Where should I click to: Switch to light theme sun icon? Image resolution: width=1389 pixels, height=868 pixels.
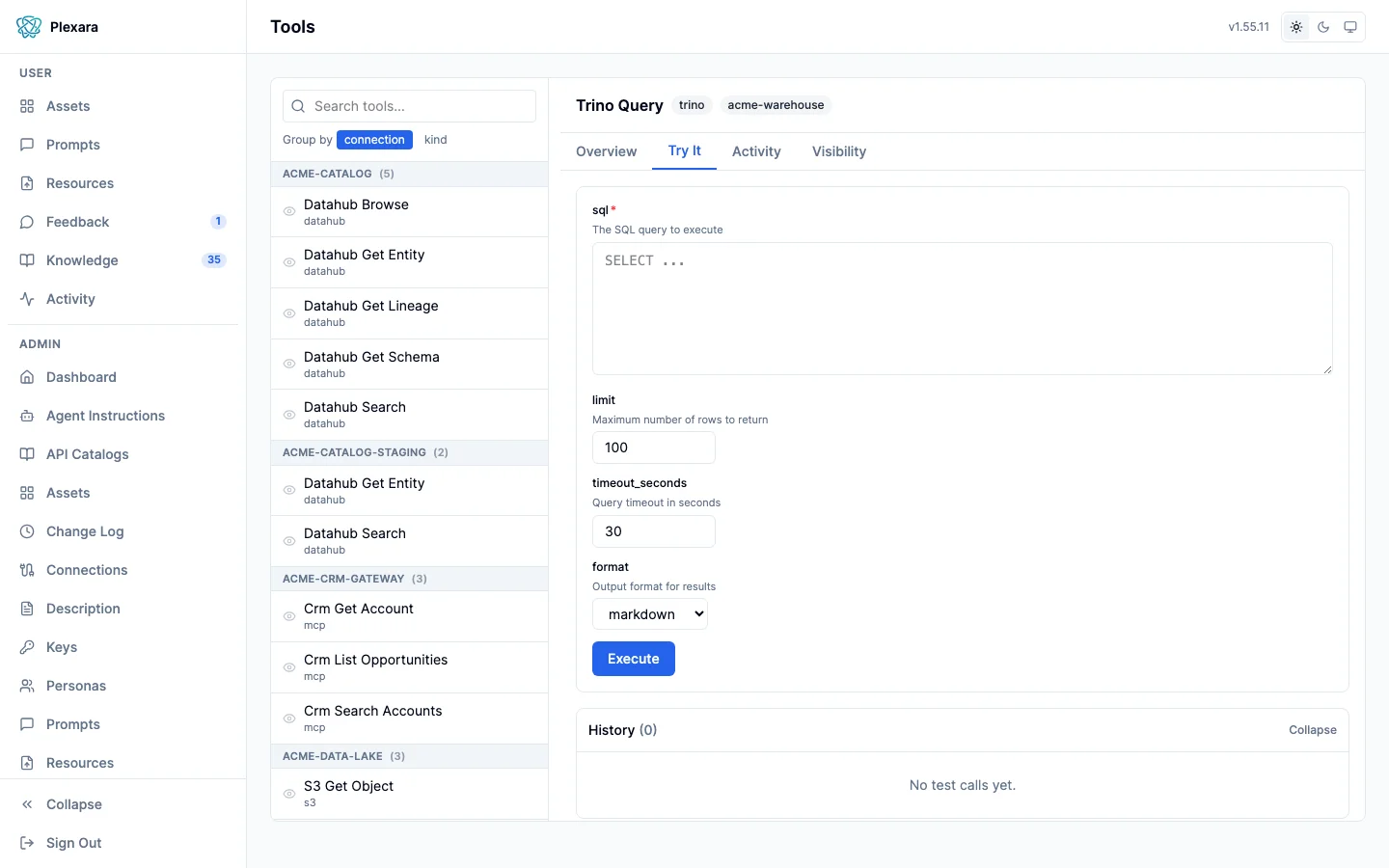coord(1296,27)
